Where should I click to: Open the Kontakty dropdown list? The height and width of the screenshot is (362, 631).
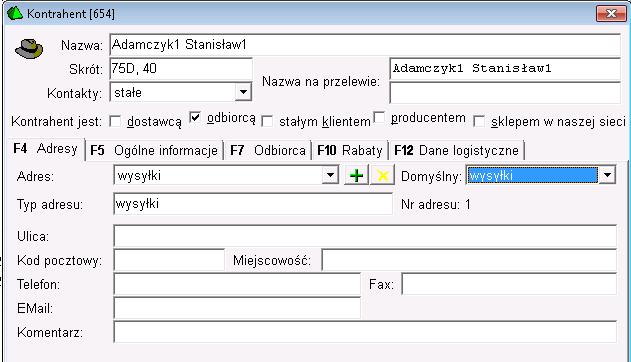[243, 92]
